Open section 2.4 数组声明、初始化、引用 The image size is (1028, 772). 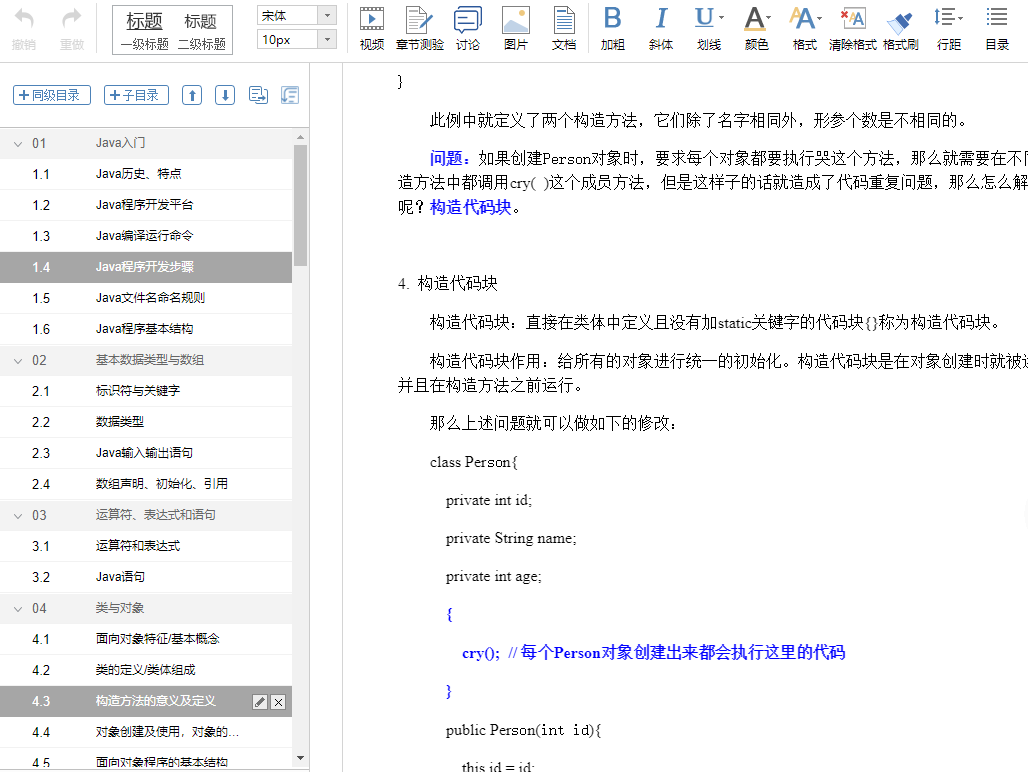click(x=146, y=484)
